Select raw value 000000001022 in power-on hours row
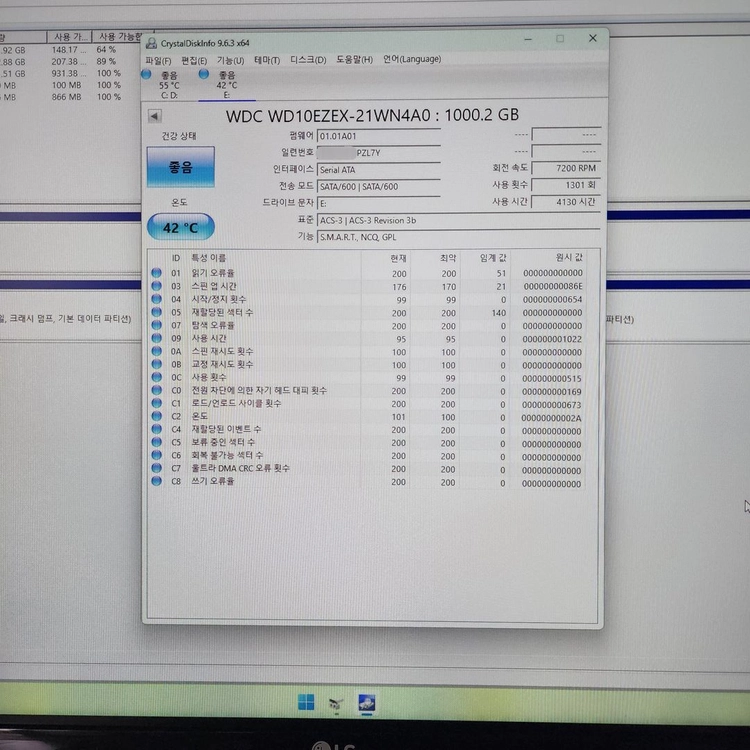Image resolution: width=750 pixels, height=750 pixels. coord(552,339)
